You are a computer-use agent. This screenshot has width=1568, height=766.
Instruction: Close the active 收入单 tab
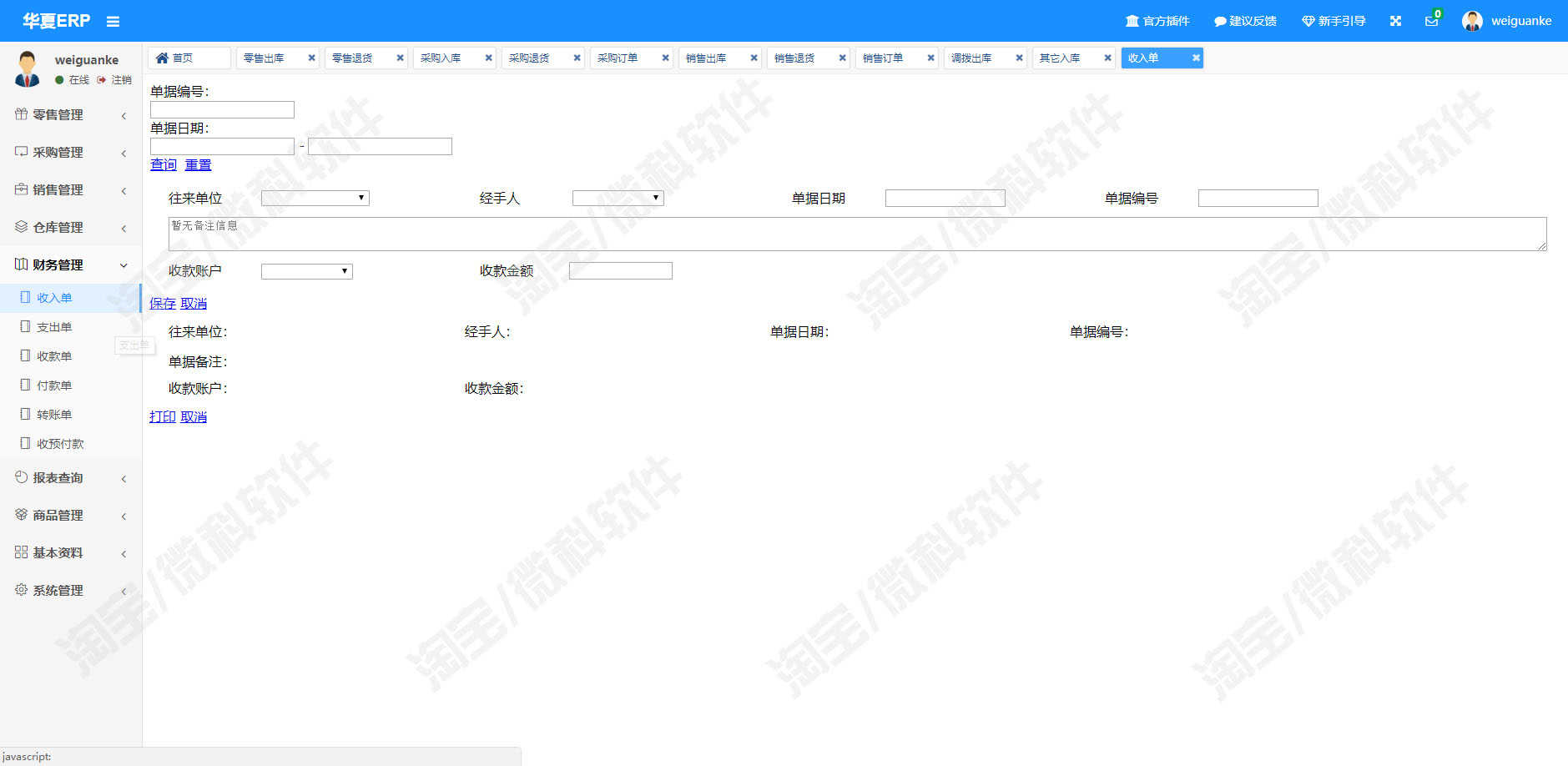point(1196,58)
